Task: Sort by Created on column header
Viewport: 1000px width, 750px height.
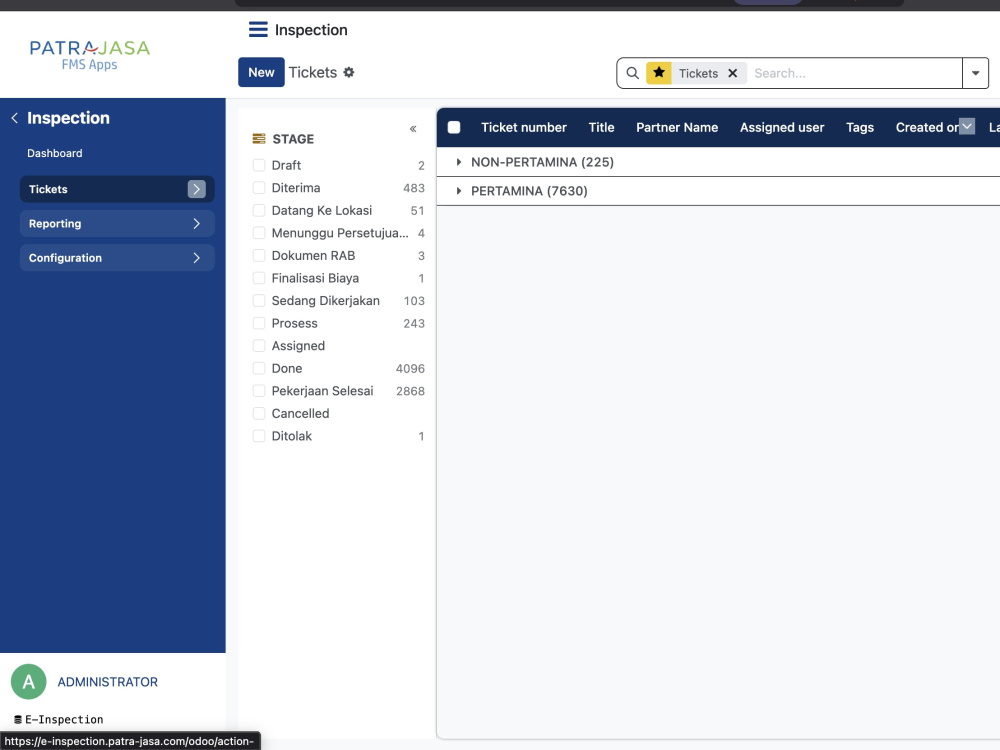Action: (927, 127)
